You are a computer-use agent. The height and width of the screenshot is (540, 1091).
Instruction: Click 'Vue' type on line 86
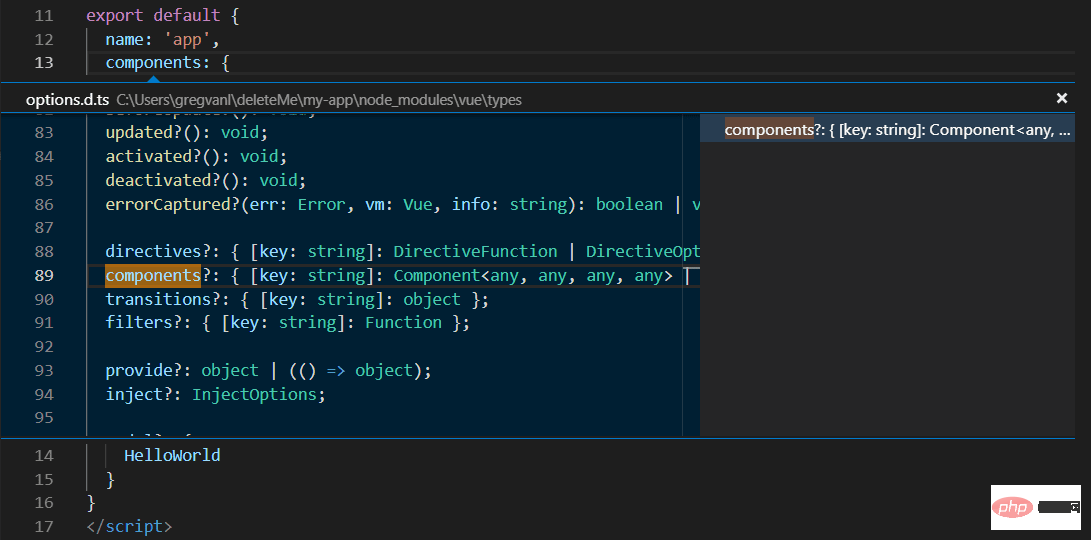tap(417, 205)
